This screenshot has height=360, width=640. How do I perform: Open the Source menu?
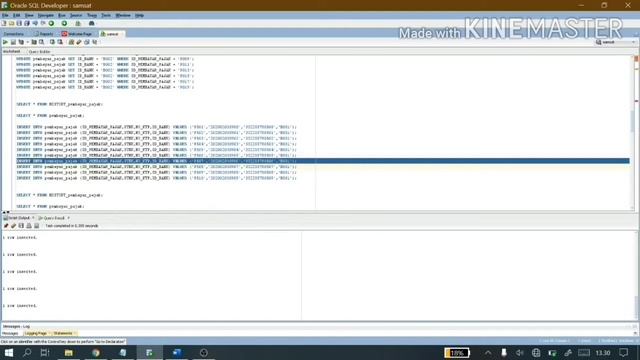pyautogui.click(x=76, y=15)
